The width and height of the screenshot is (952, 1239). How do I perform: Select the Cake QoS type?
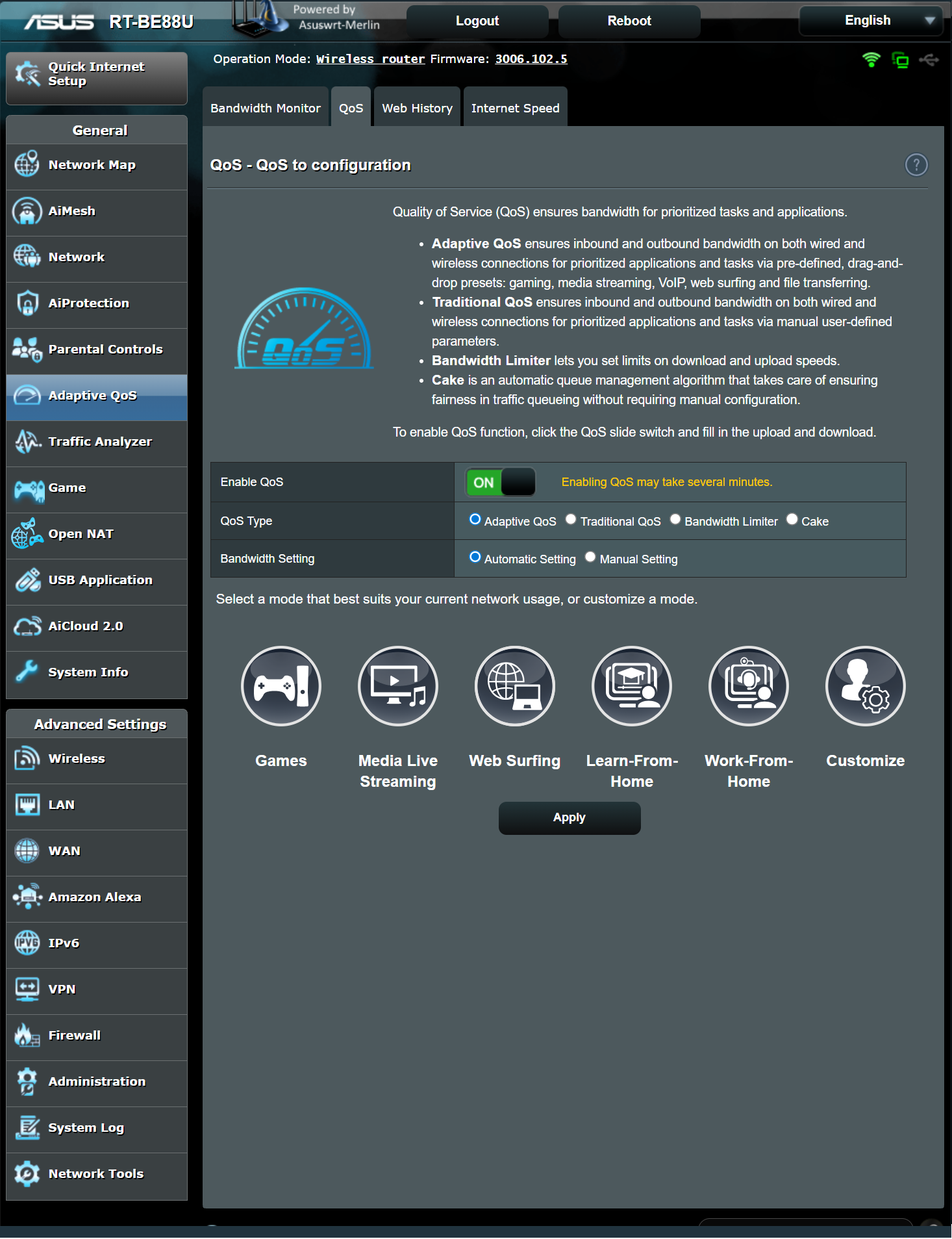coord(792,519)
